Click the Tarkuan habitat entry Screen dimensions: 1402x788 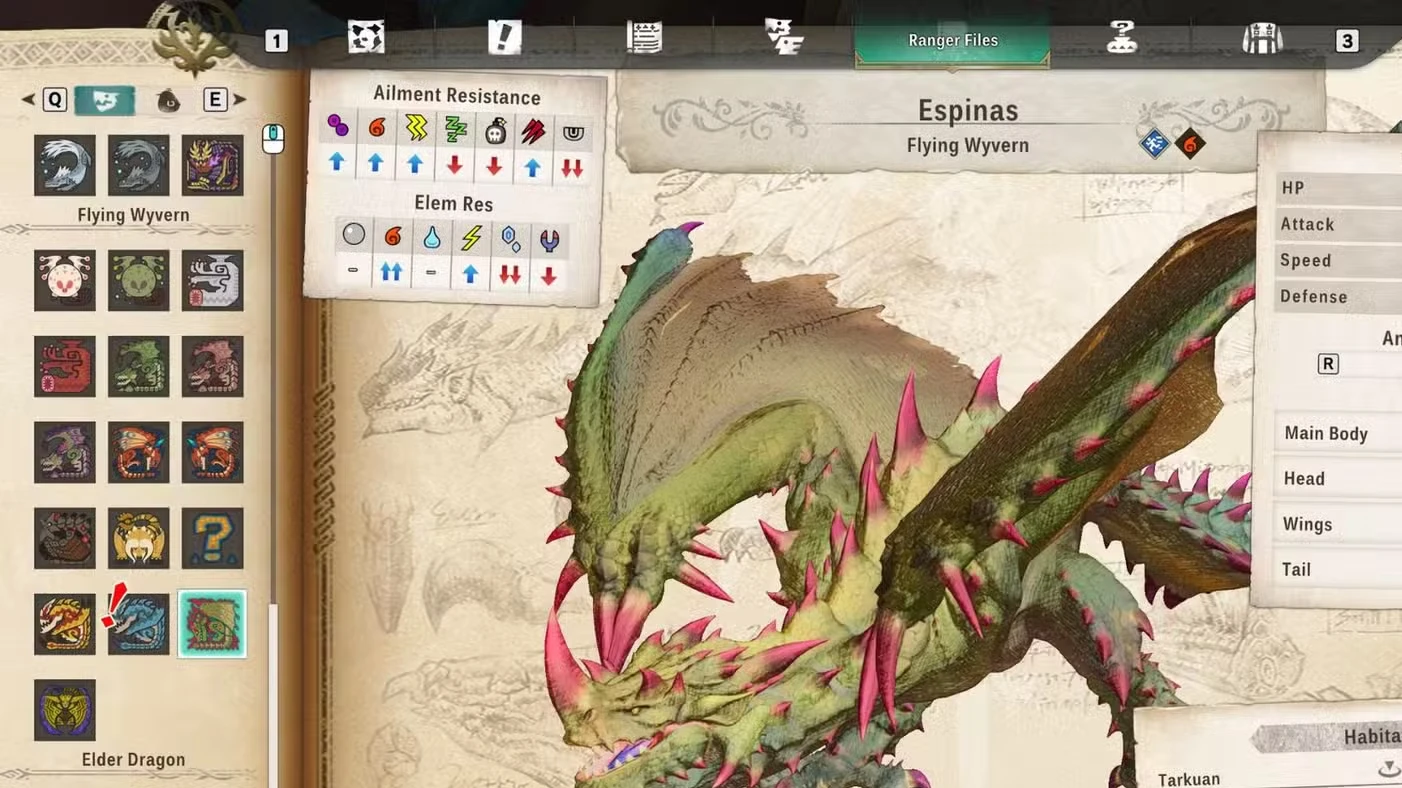pyautogui.click(x=1188, y=778)
